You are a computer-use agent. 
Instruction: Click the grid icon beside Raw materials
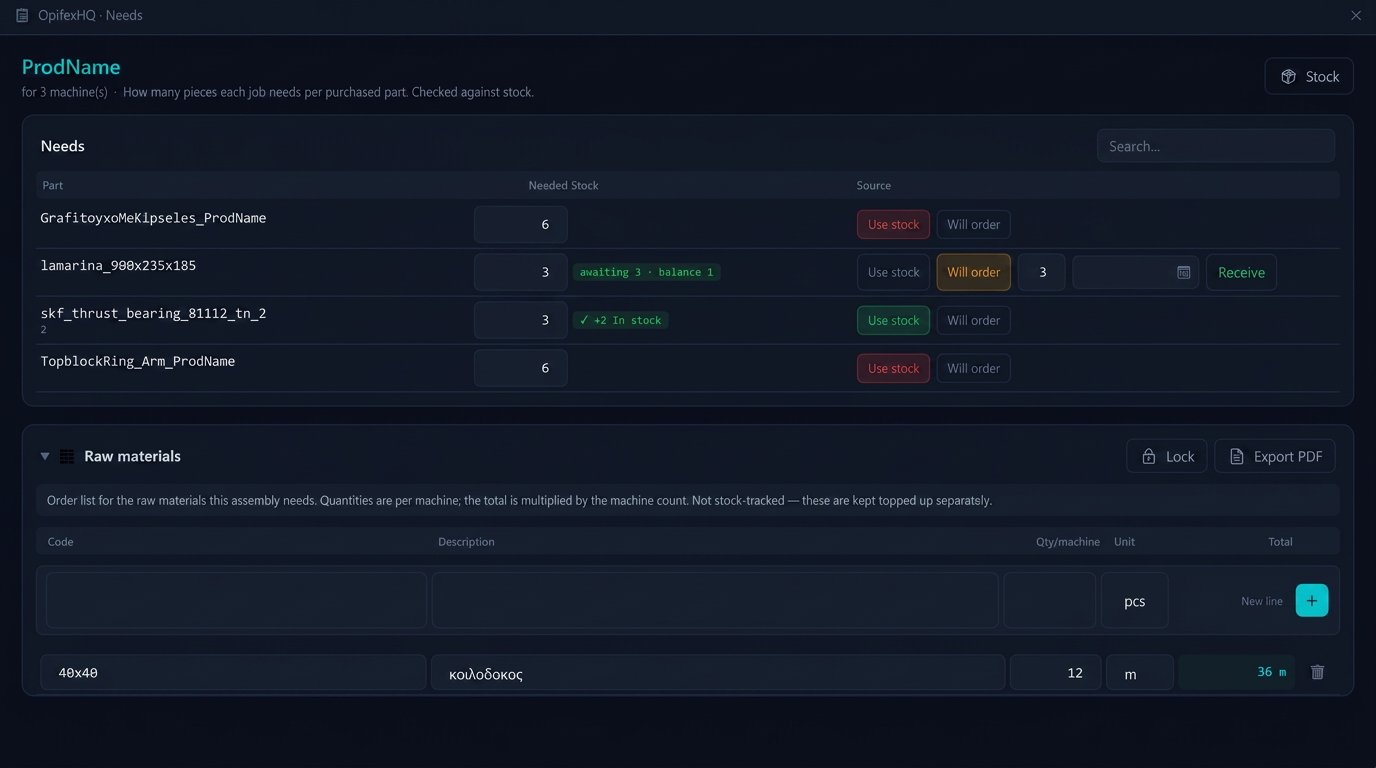click(67, 456)
